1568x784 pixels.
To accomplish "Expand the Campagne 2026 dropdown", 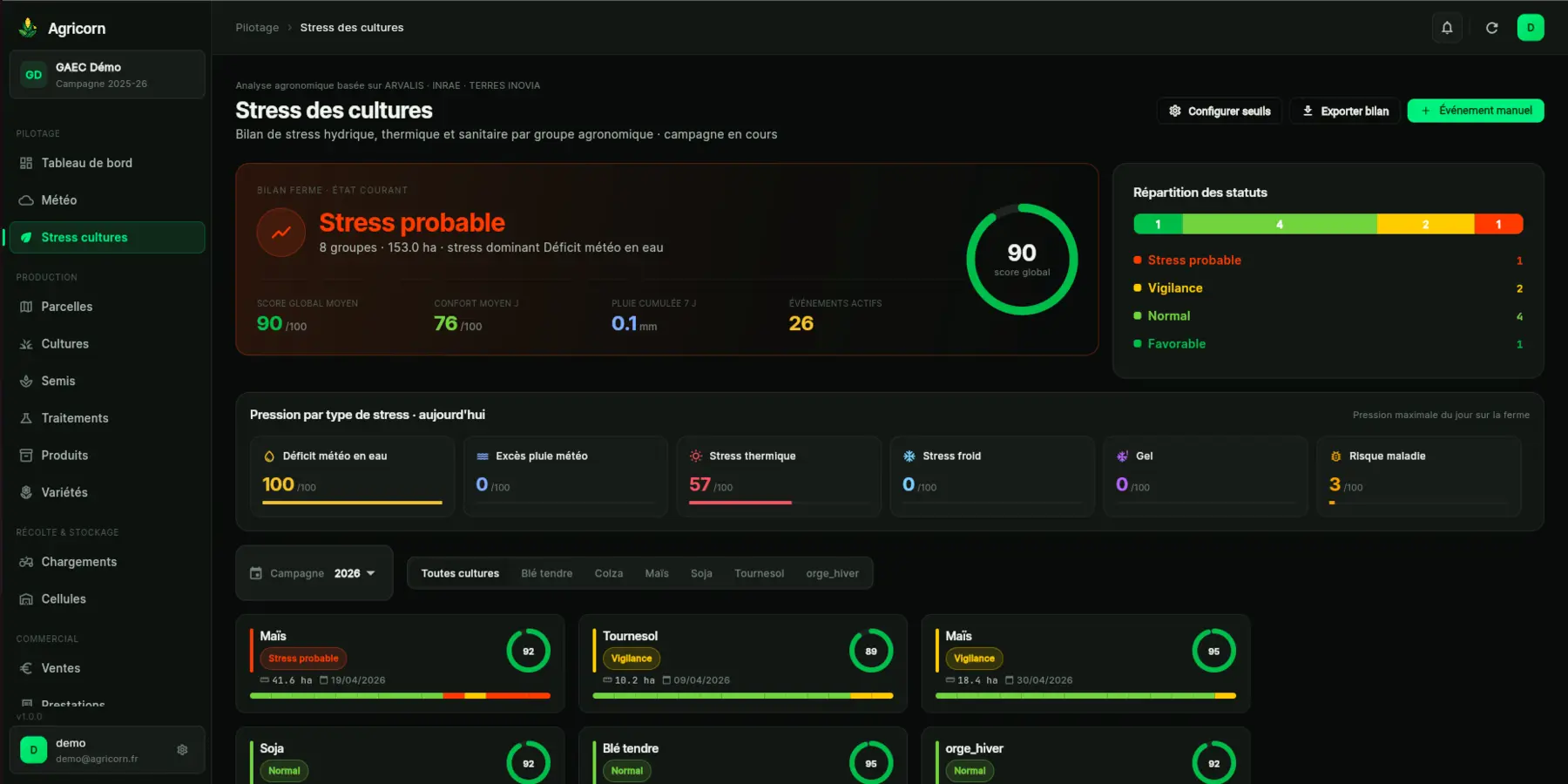I will (314, 573).
